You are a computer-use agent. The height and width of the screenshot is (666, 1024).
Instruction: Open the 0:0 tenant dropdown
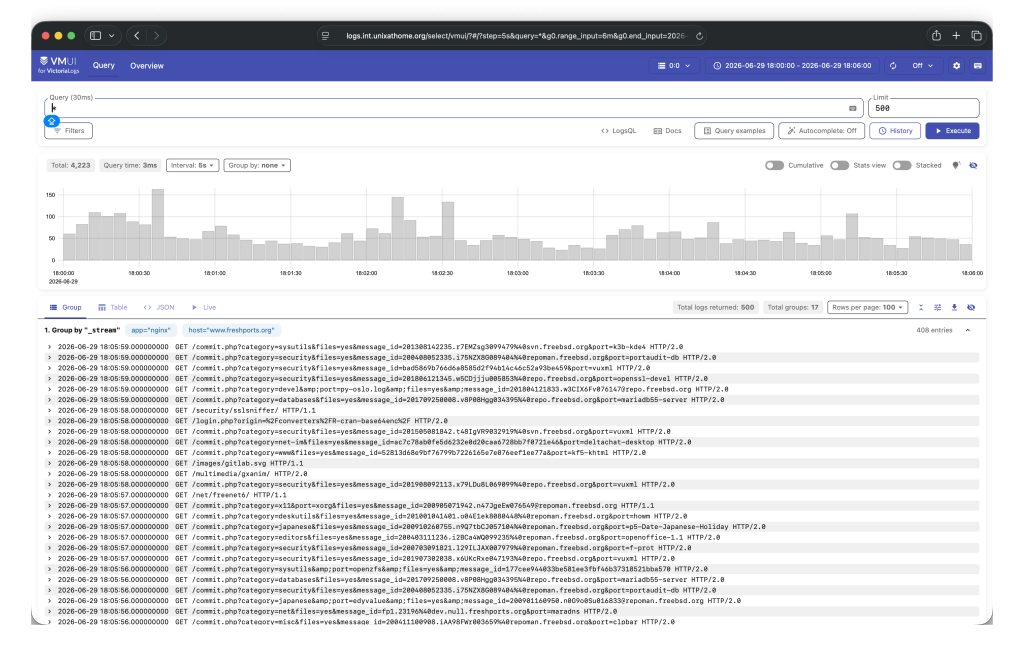pyautogui.click(x=674, y=66)
